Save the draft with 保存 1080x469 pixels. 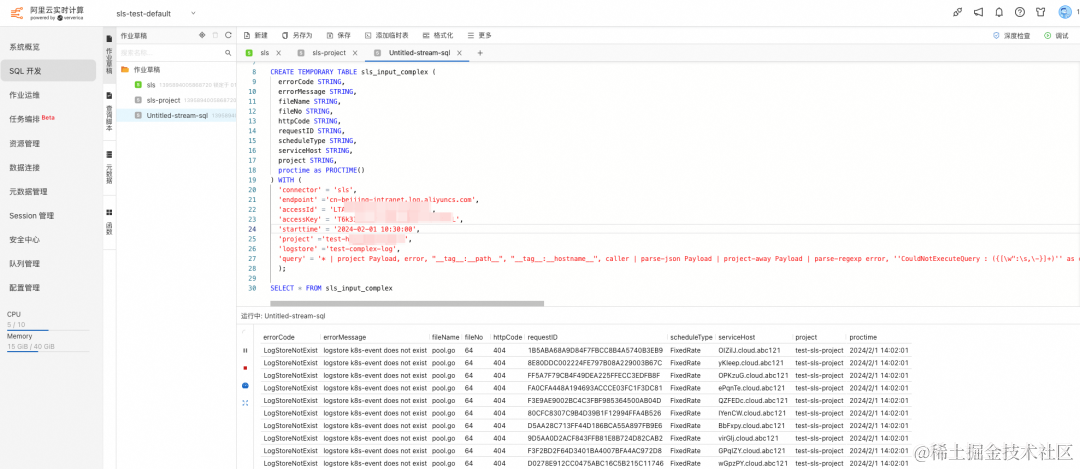click(339, 35)
